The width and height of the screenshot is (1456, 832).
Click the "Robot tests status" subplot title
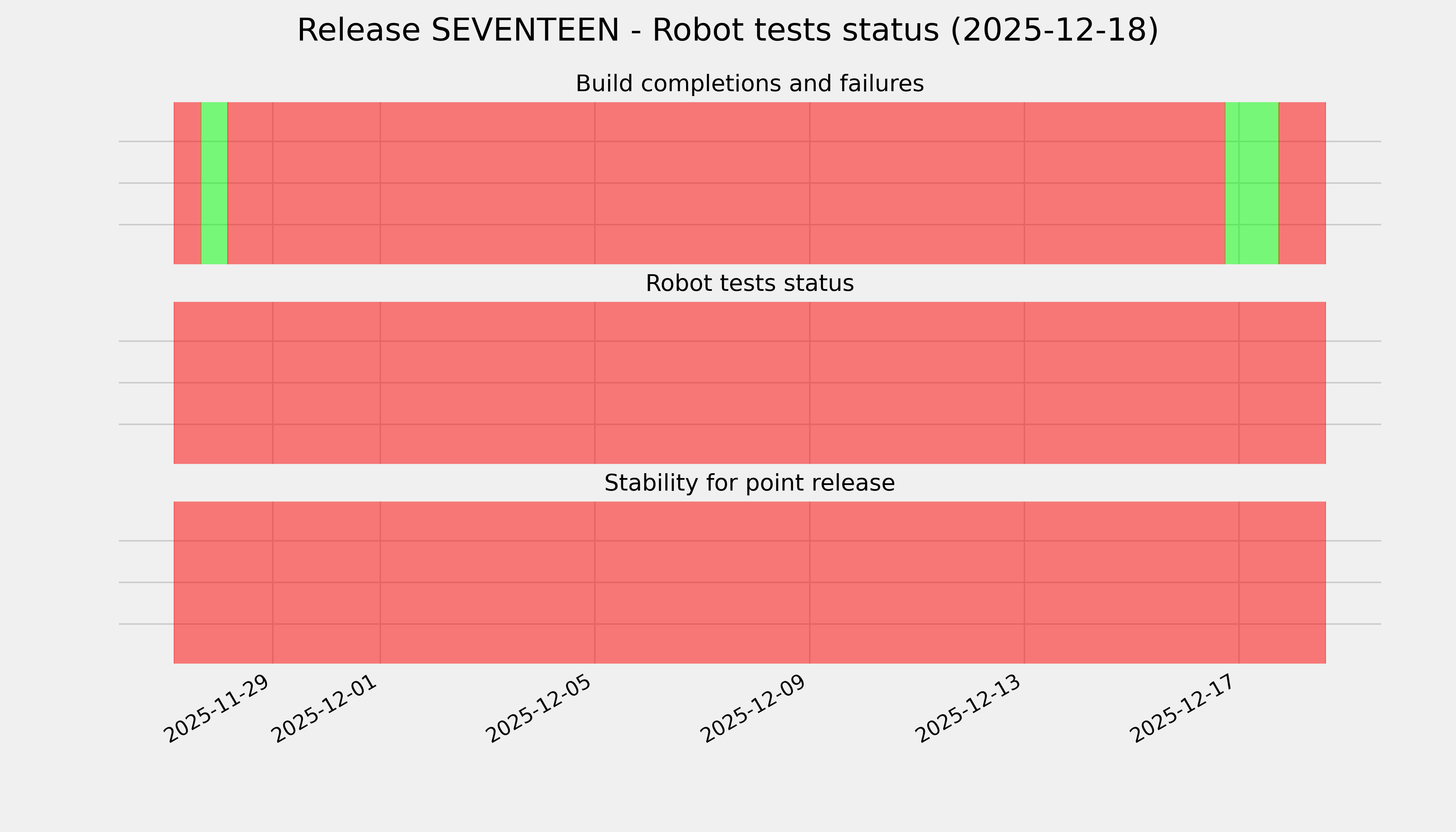[749, 284]
